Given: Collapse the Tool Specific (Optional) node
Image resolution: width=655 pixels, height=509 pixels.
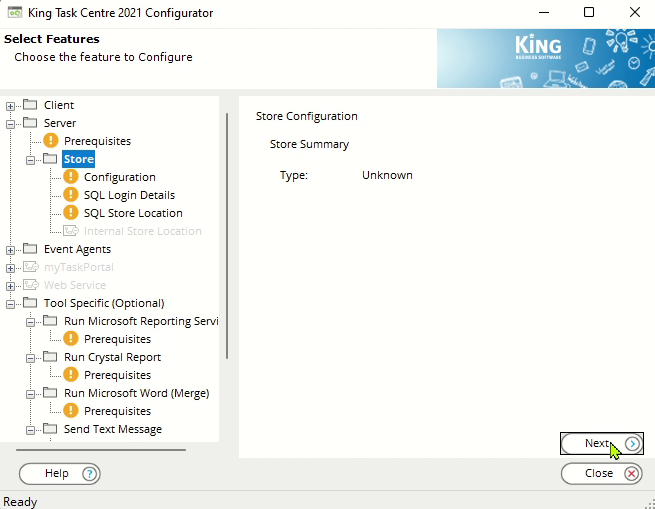Looking at the screenshot, I should click(10, 304).
